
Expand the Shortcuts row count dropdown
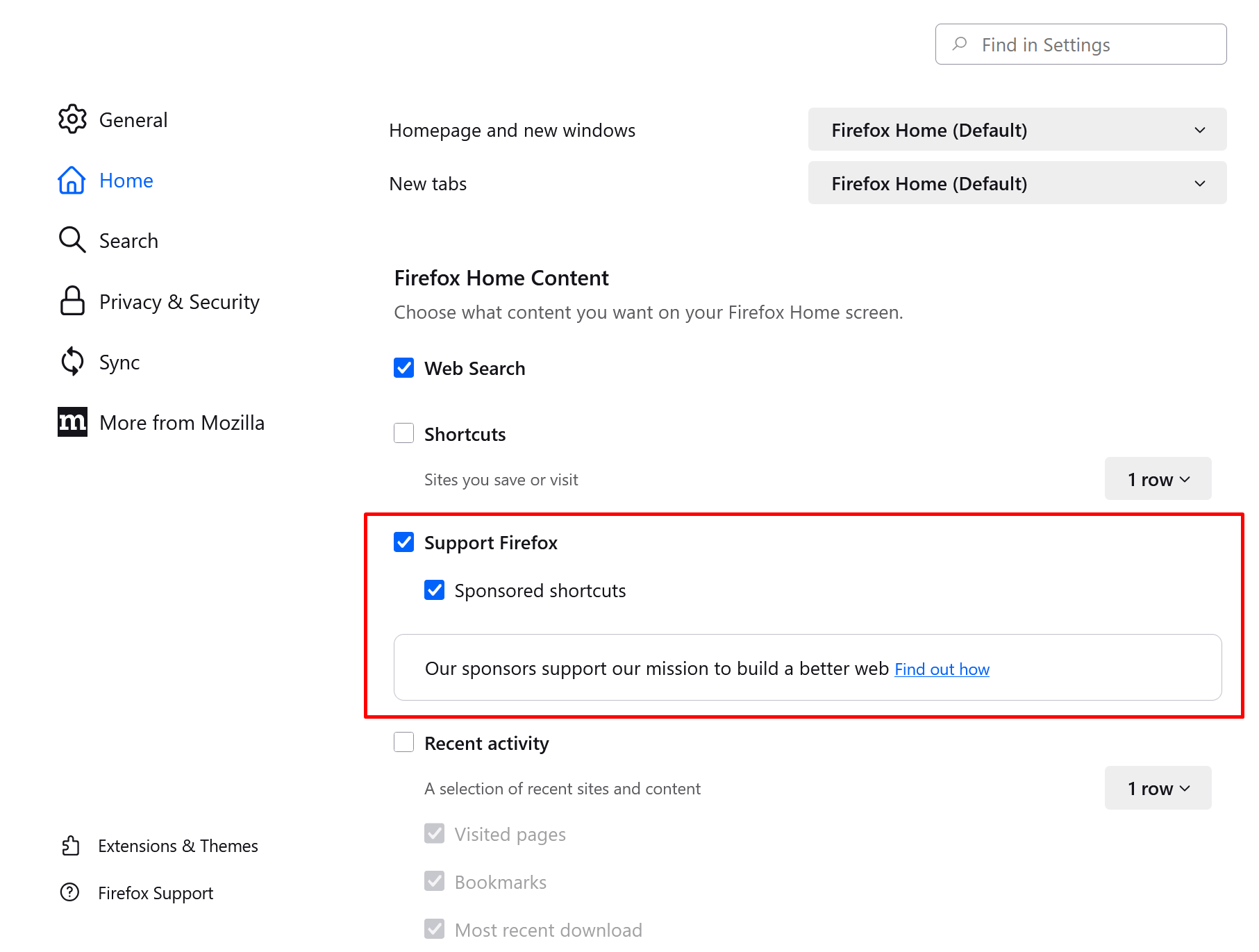click(1158, 479)
